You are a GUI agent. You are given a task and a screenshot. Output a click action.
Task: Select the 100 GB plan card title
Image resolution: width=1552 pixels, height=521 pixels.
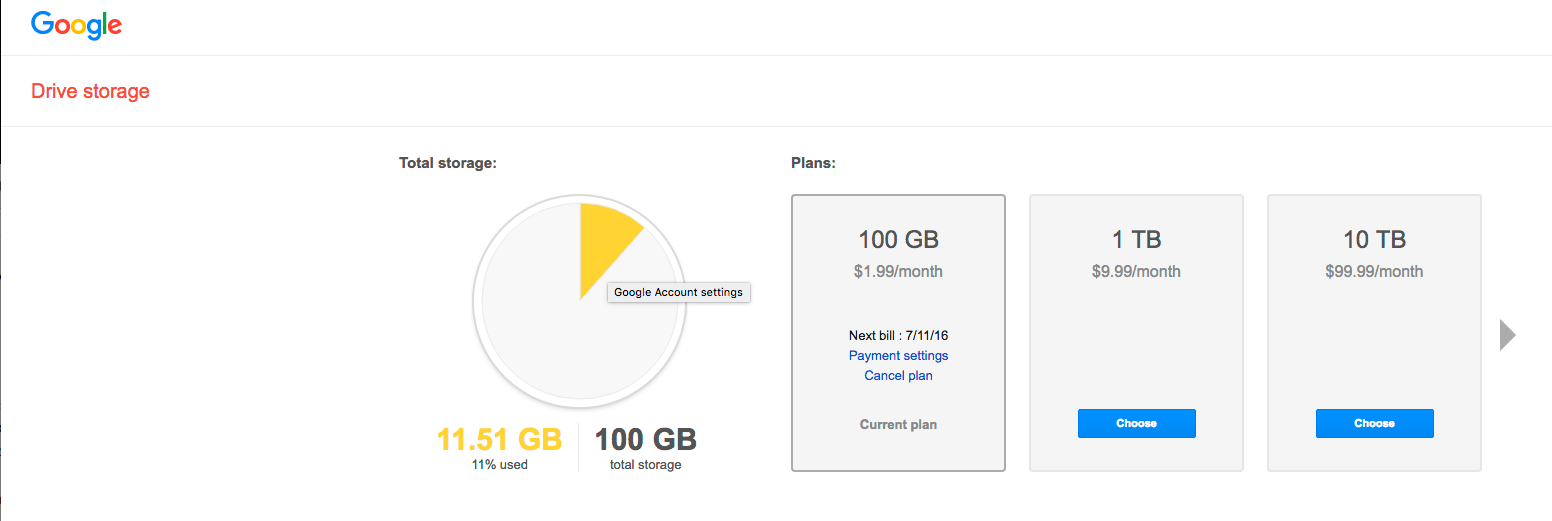[898, 240]
